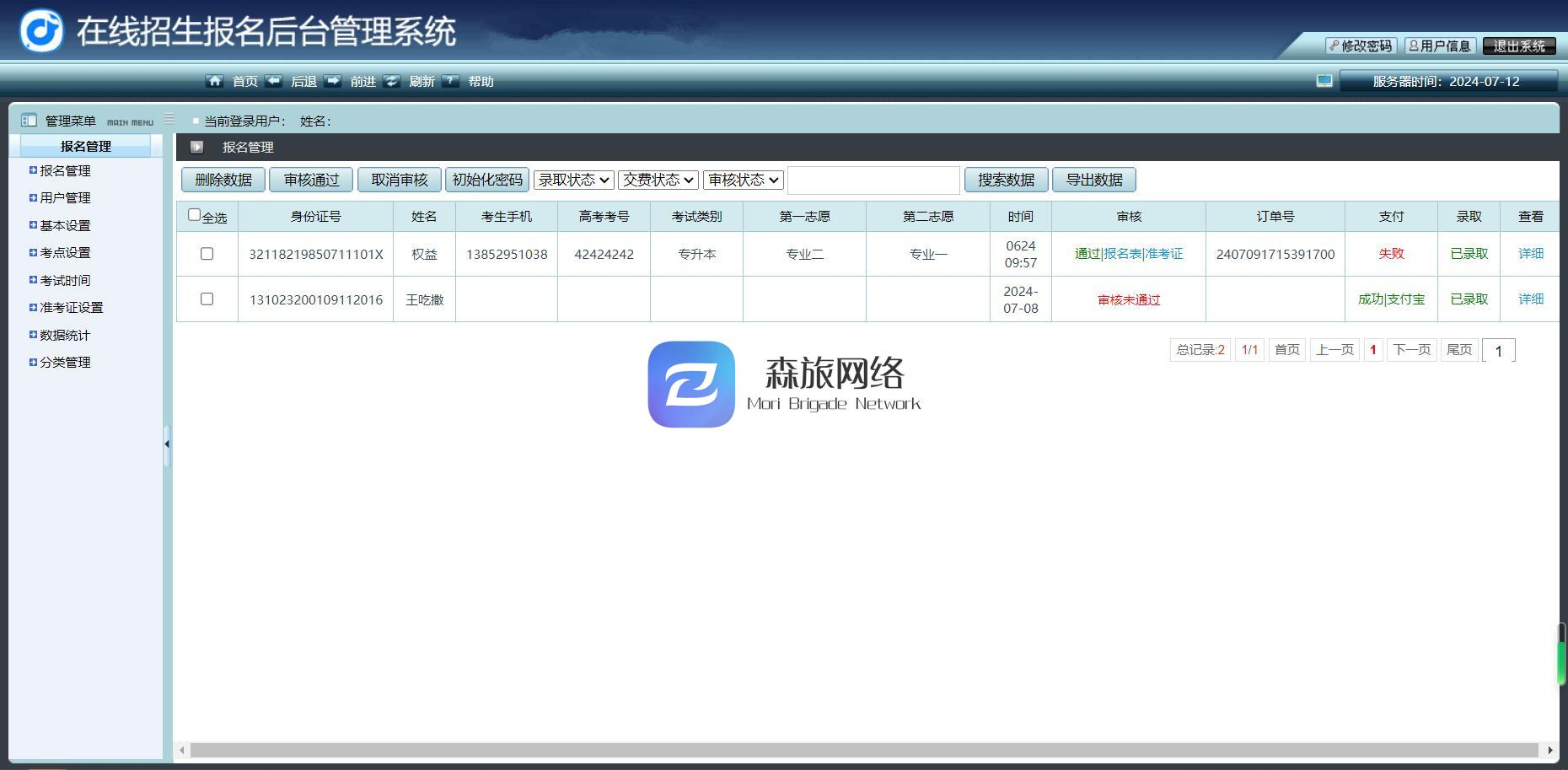Viewport: 1568px width, 770px height.
Task: Click the 前进 forward arrow icon
Action: (332, 81)
